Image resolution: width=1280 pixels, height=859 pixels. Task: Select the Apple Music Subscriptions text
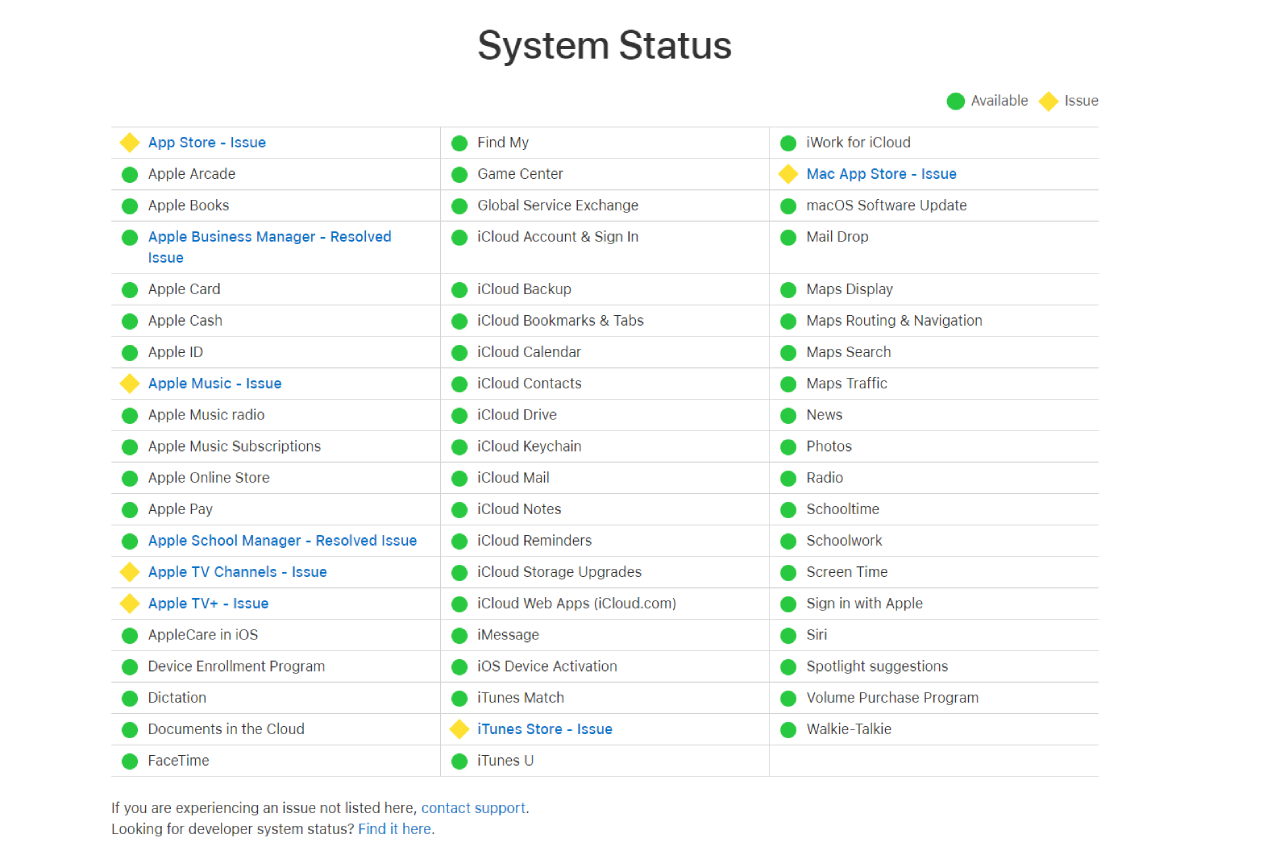[x=234, y=446]
